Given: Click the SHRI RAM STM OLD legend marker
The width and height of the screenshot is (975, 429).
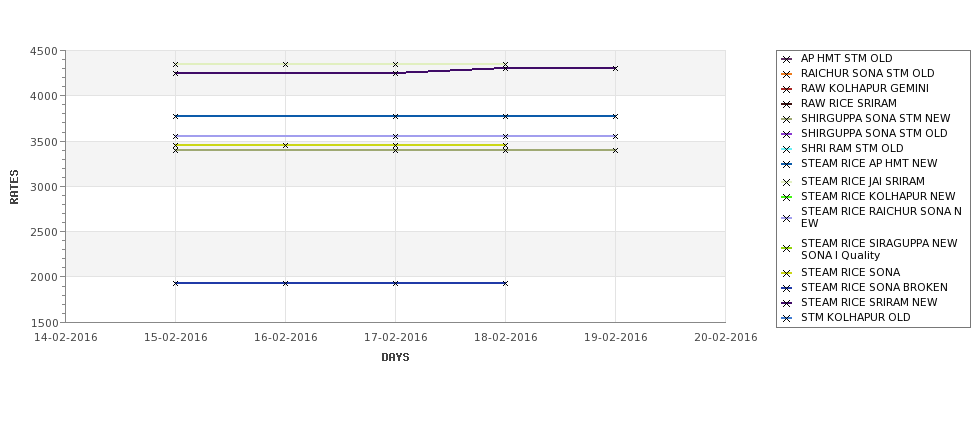Looking at the screenshot, I should tap(787, 149).
